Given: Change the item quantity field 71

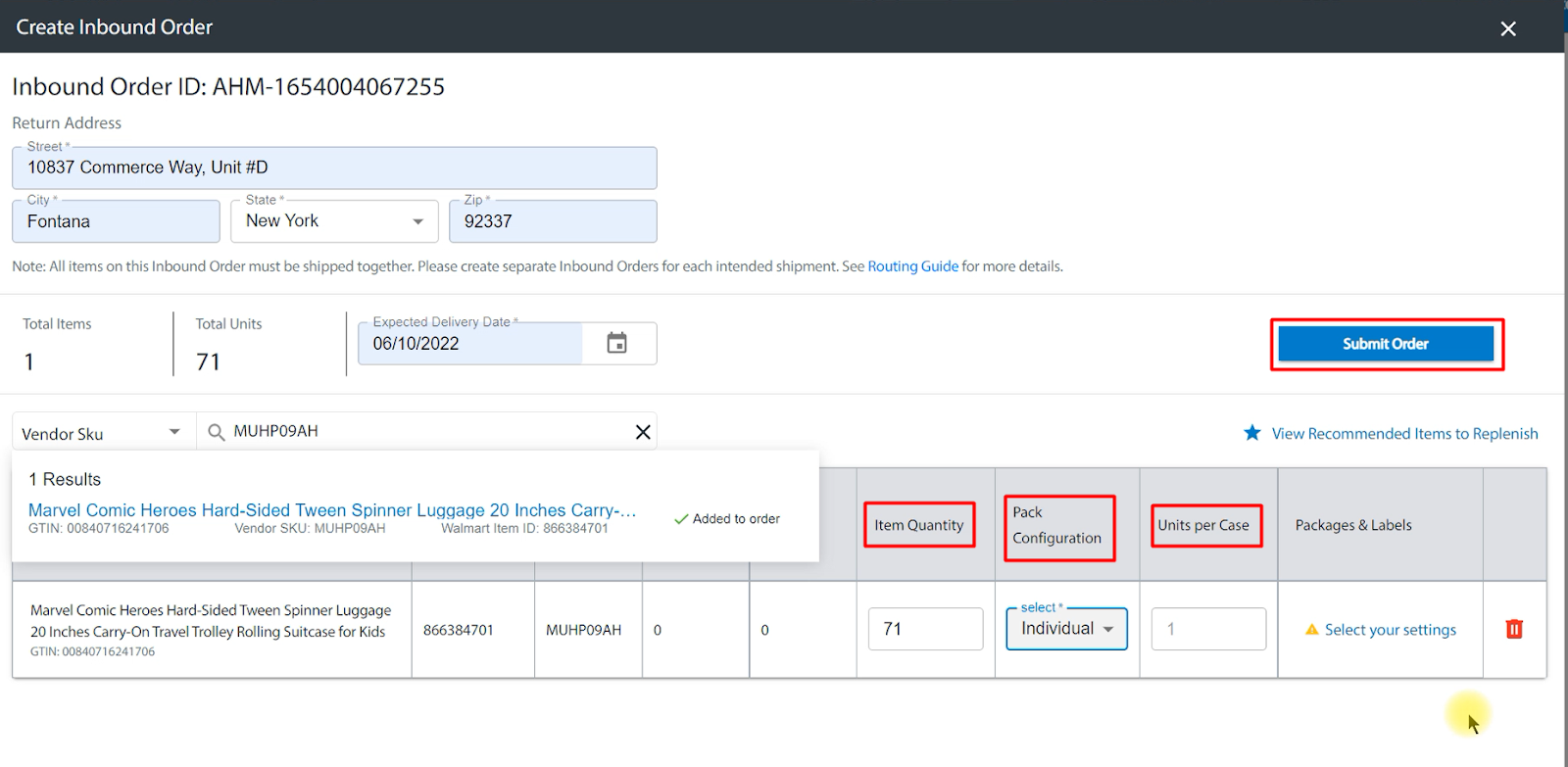Looking at the screenshot, I should [925, 629].
